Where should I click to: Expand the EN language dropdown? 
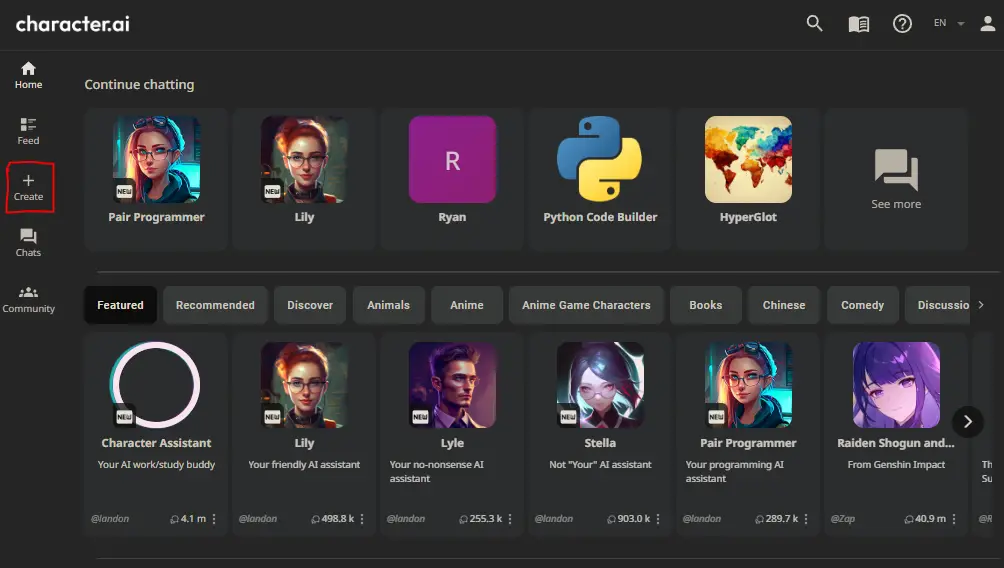(948, 24)
